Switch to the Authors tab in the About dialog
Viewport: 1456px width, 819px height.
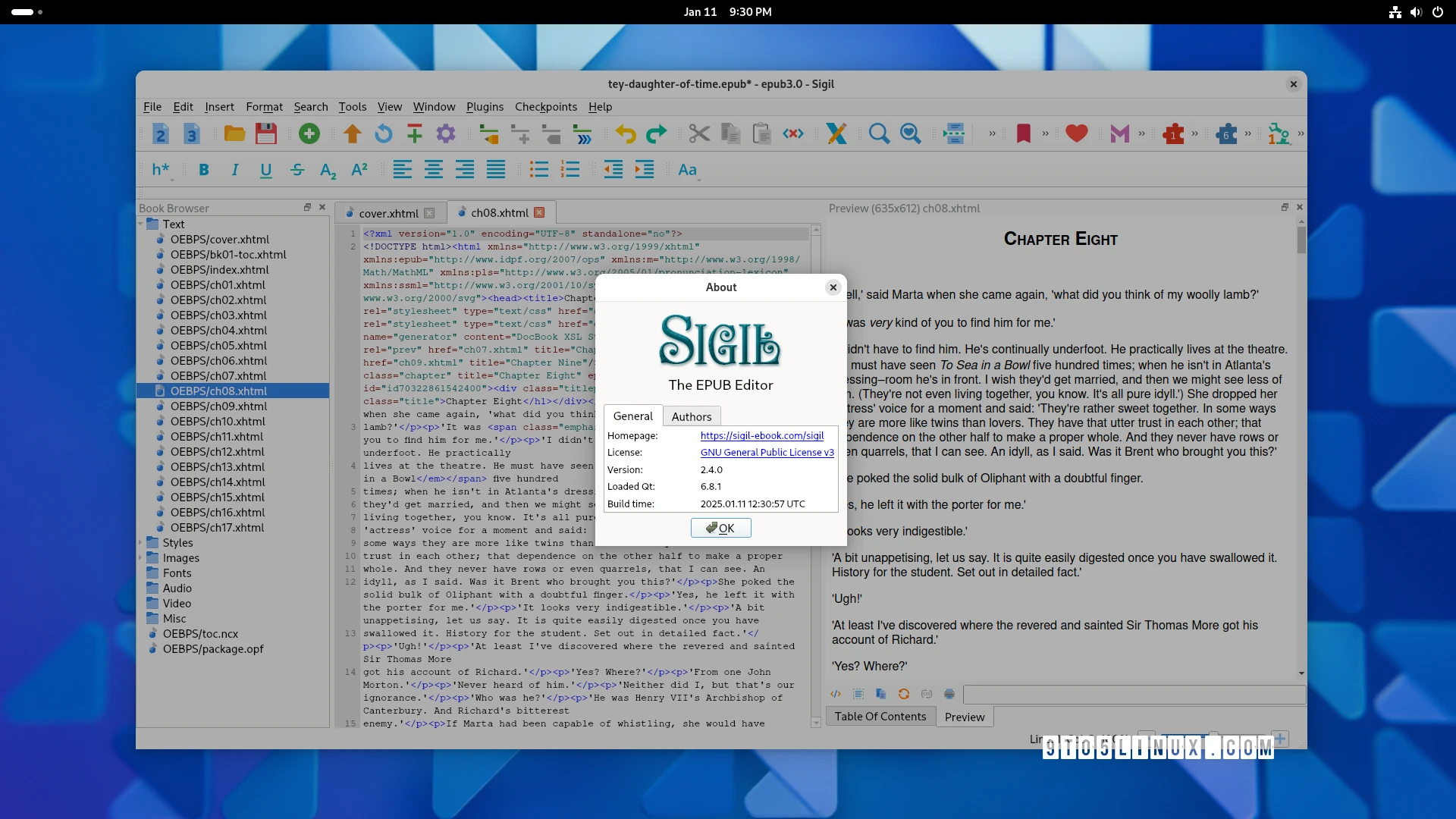click(691, 416)
